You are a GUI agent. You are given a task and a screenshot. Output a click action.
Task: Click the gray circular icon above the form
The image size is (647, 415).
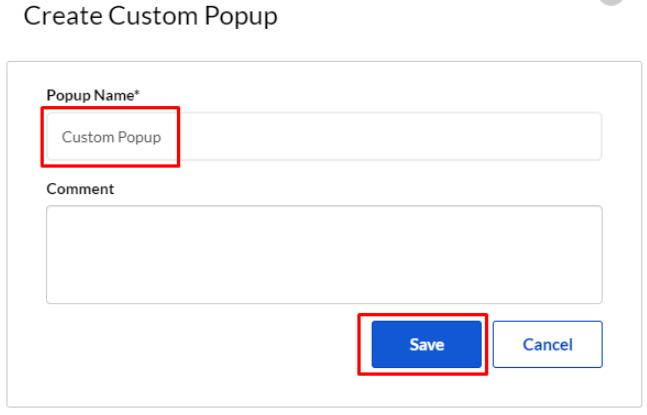tap(610, 2)
